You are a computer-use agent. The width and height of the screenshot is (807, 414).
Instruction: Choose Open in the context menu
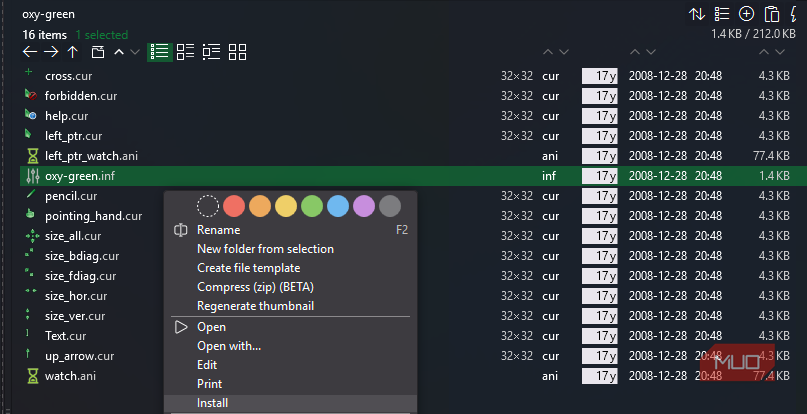click(291, 327)
